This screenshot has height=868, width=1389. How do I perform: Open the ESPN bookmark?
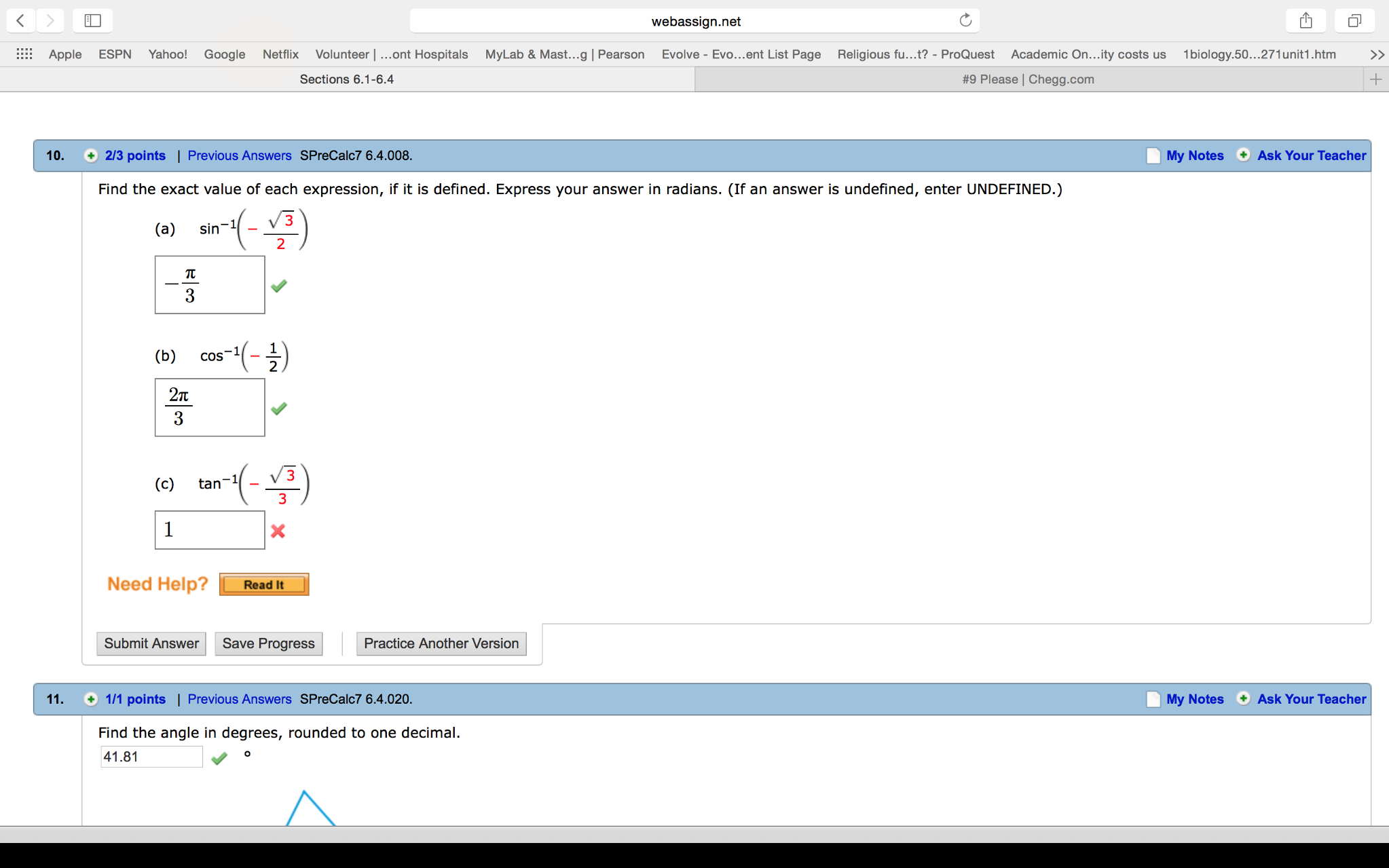(115, 54)
